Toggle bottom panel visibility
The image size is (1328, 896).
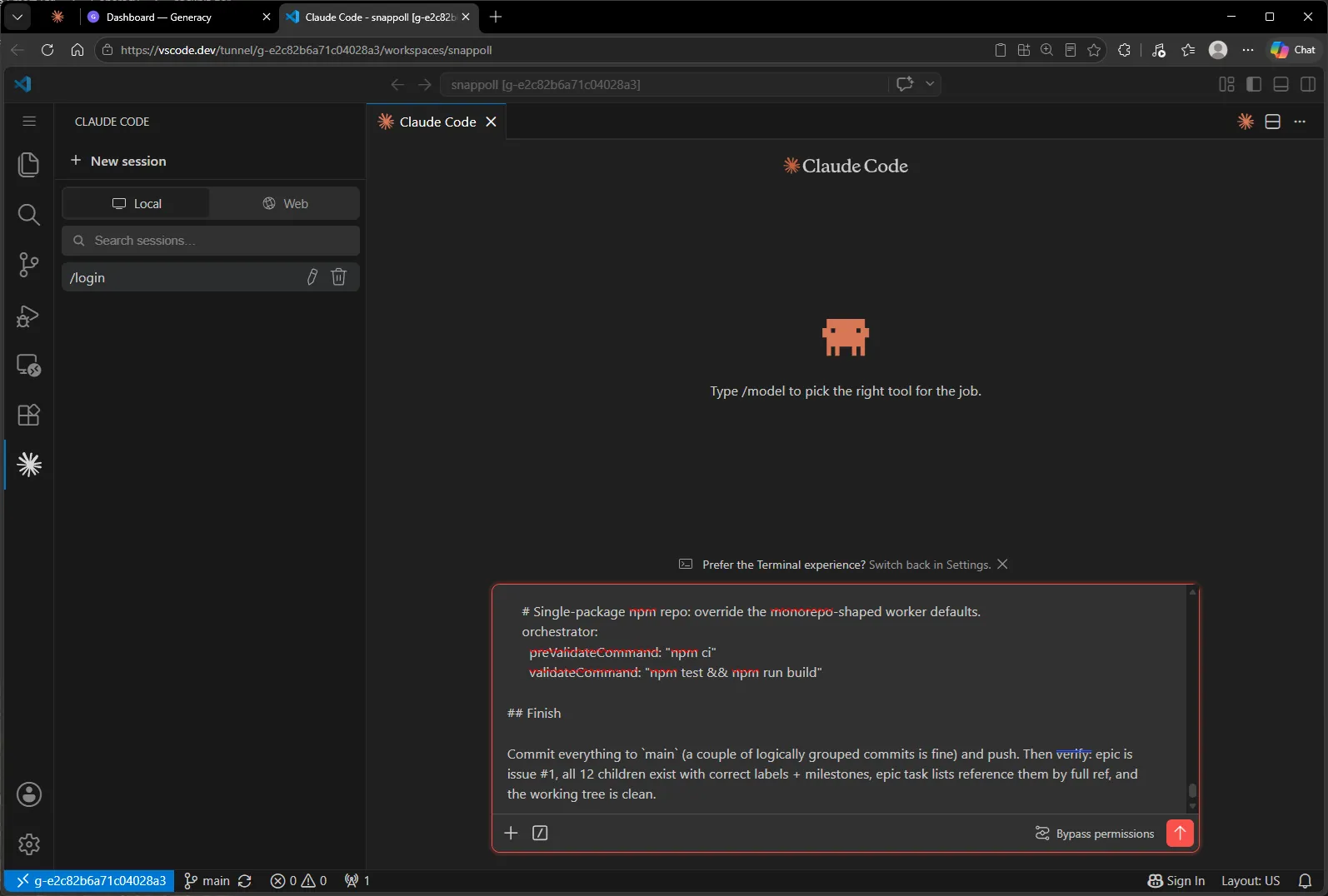pyautogui.click(x=1281, y=84)
